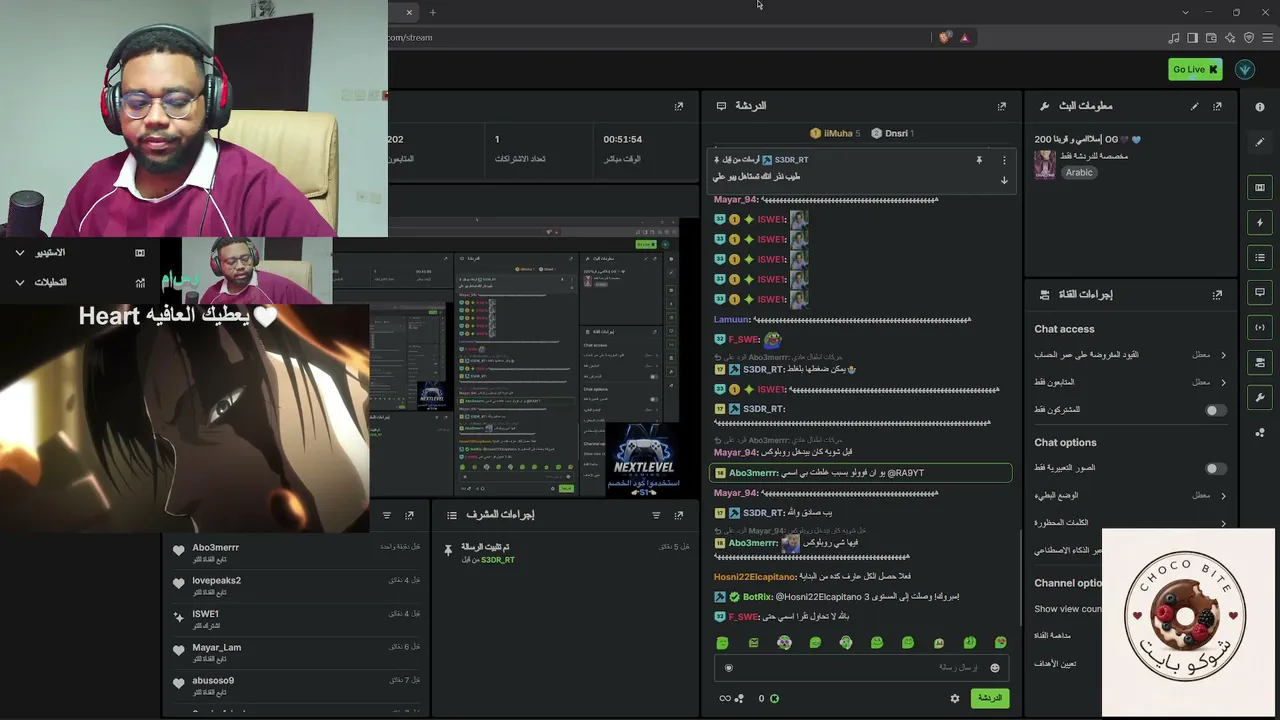
Task: Click the stream info edit pencil
Action: [1194, 106]
